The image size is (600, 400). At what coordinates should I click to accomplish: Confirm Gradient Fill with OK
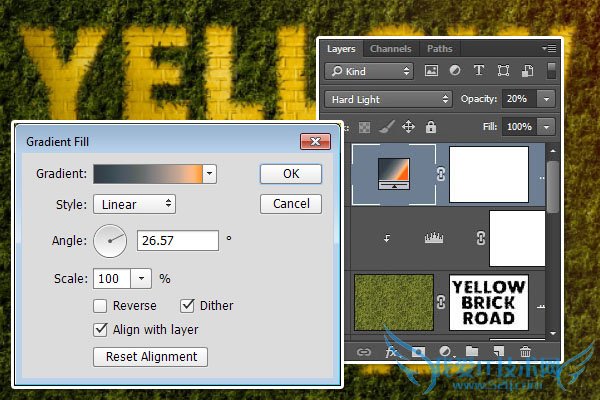click(291, 174)
